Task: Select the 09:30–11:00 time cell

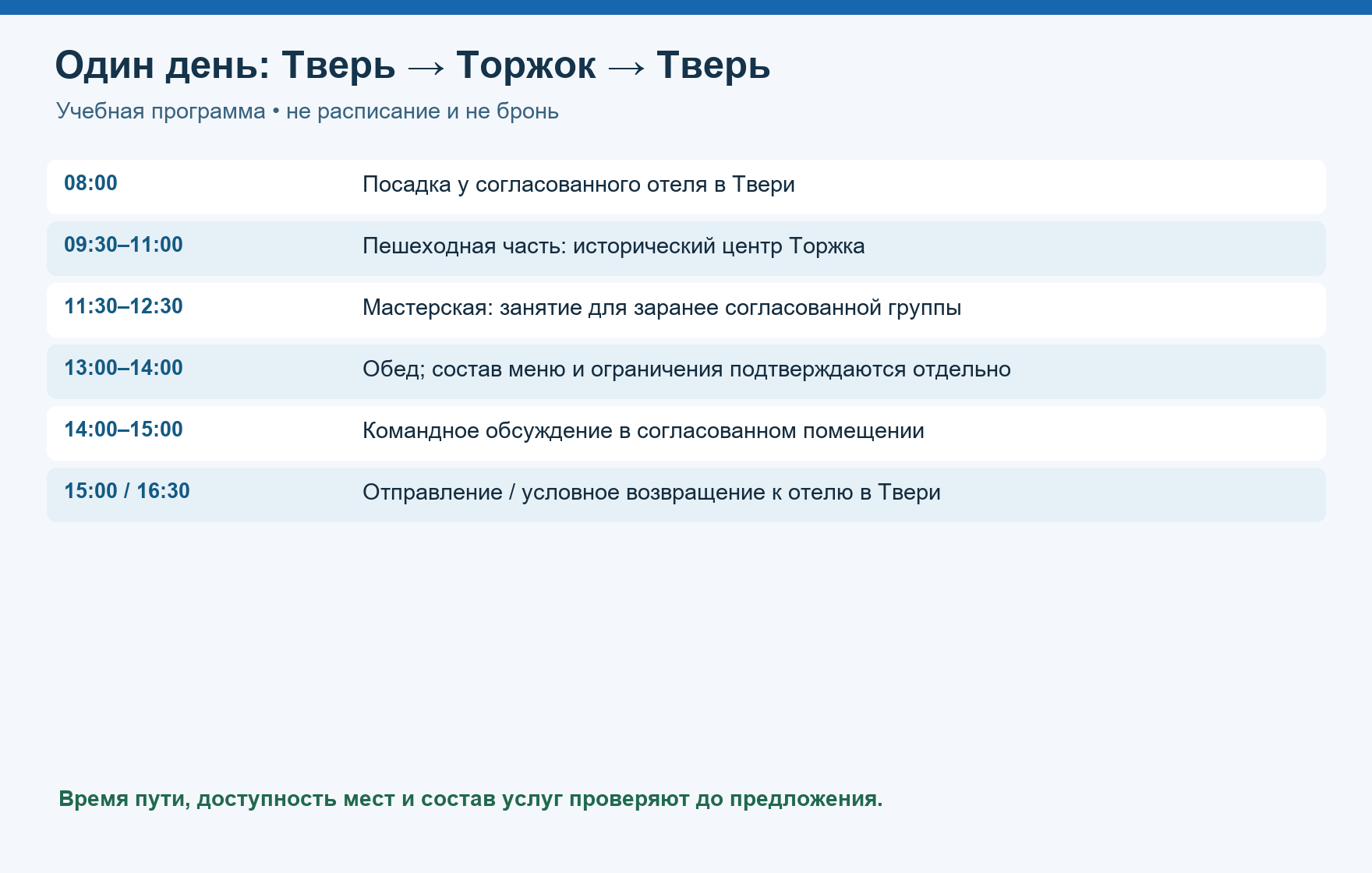Action: (x=123, y=245)
